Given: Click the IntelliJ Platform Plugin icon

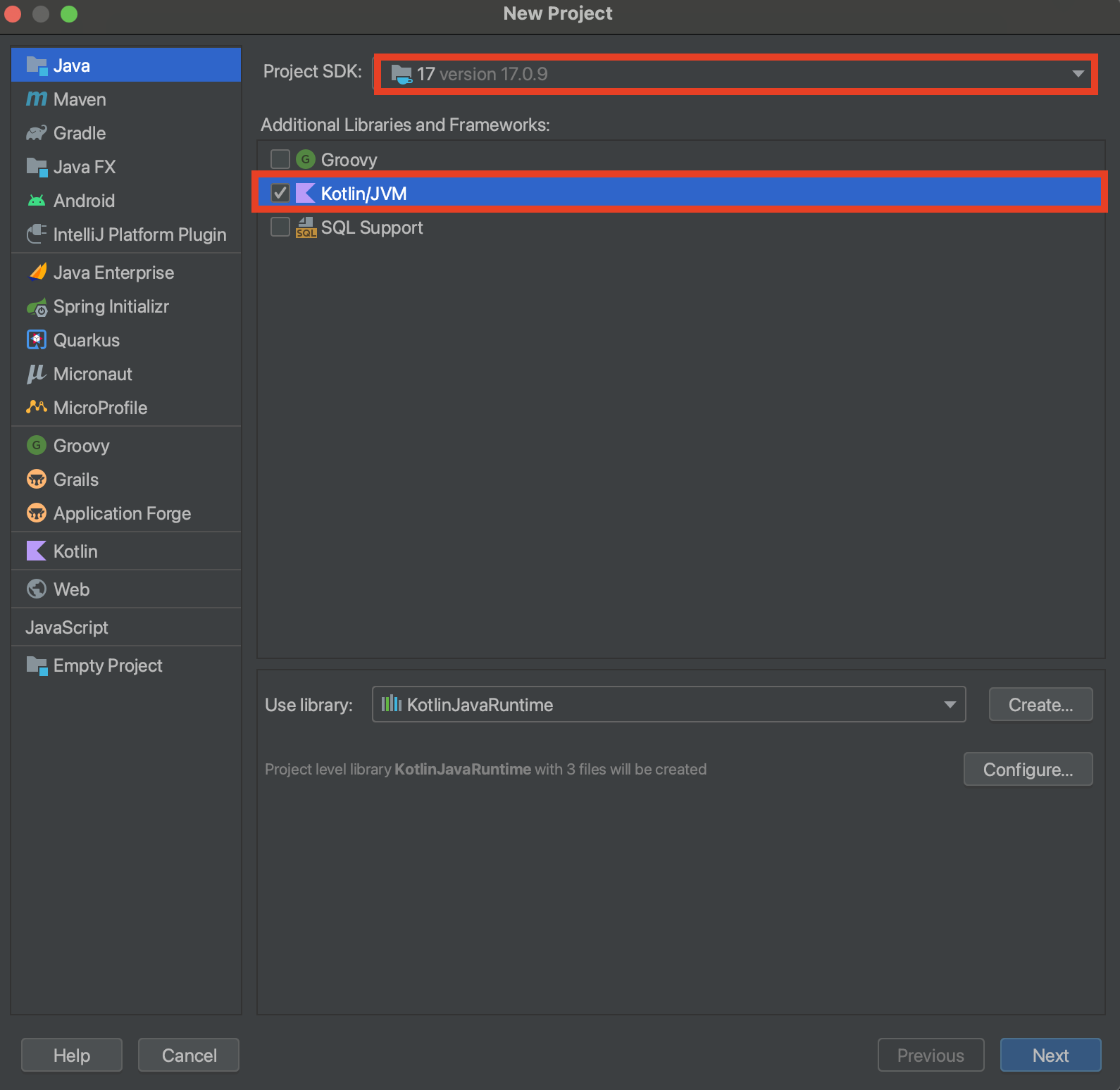Looking at the screenshot, I should pyautogui.click(x=37, y=234).
